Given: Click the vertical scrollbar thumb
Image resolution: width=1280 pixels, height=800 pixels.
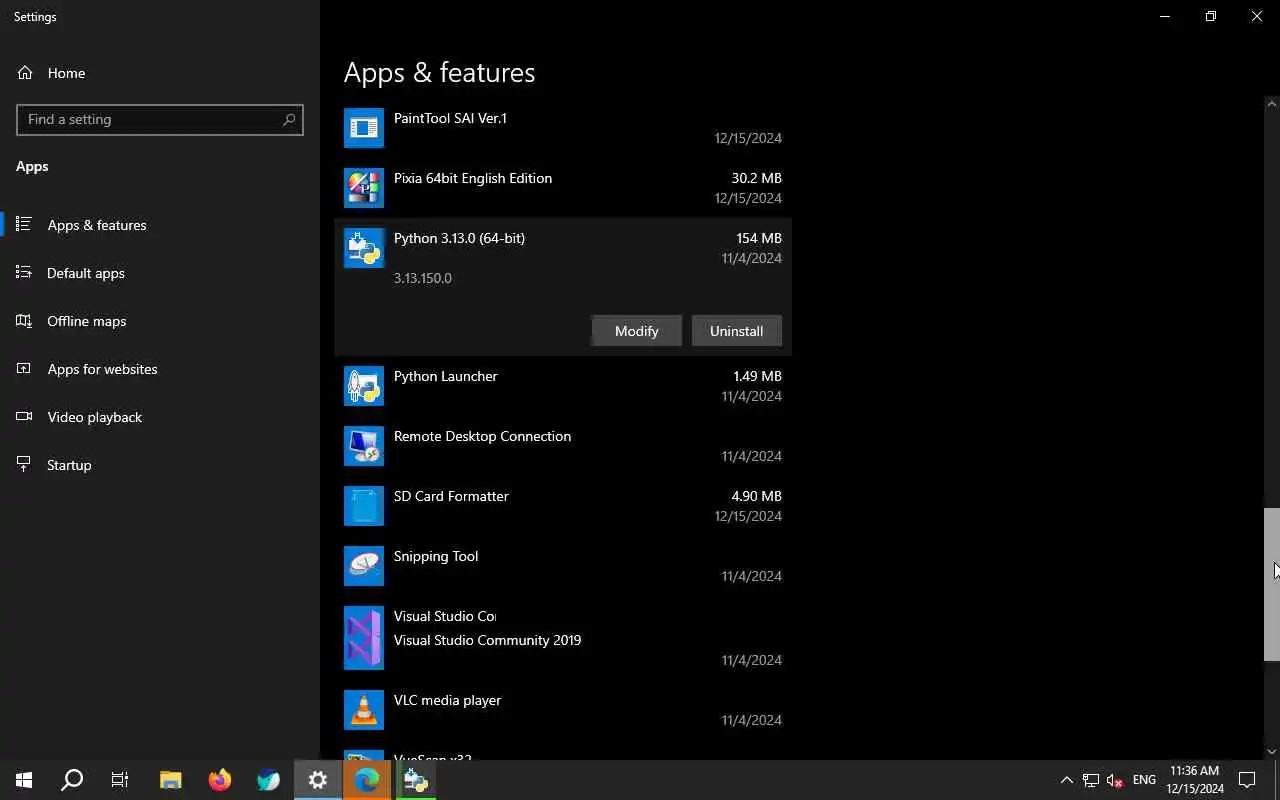Looking at the screenshot, I should [x=1272, y=585].
